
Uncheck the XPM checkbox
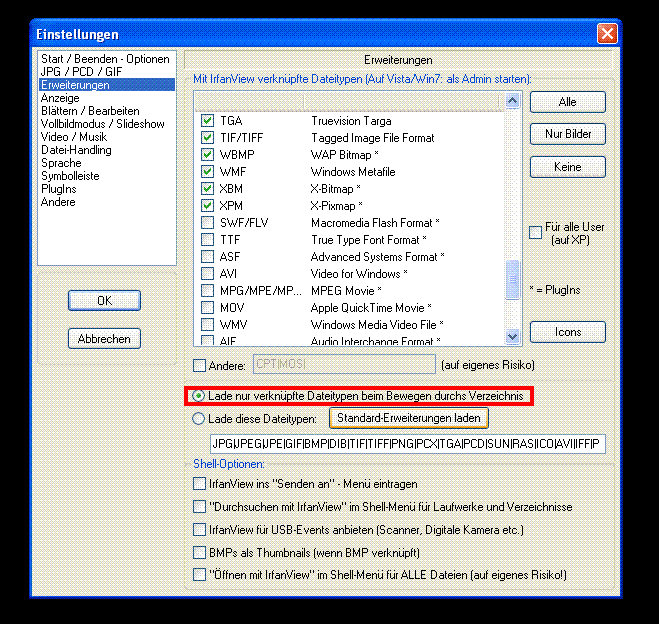(x=207, y=205)
